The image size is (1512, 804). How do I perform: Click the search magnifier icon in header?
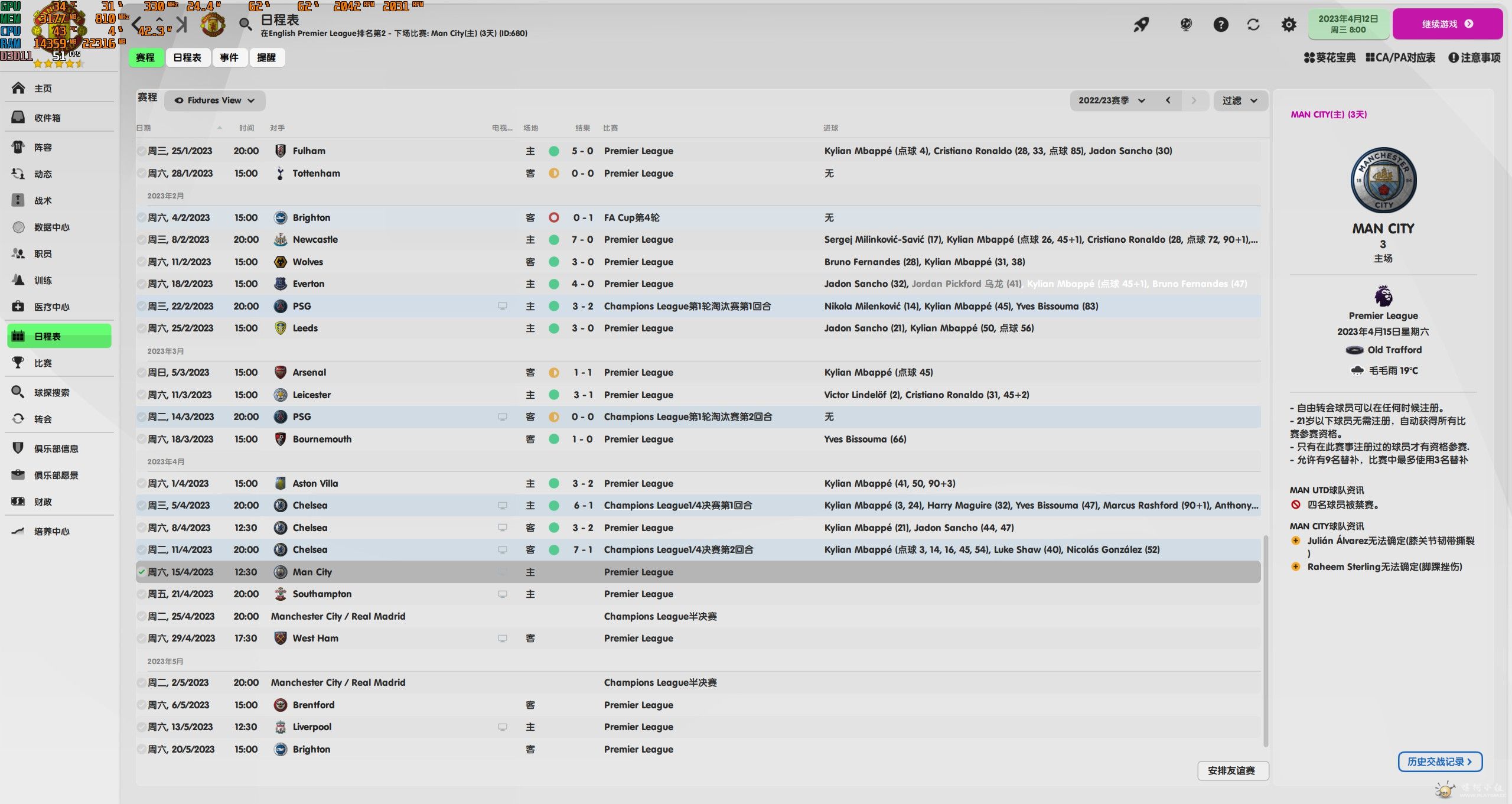pos(245,24)
